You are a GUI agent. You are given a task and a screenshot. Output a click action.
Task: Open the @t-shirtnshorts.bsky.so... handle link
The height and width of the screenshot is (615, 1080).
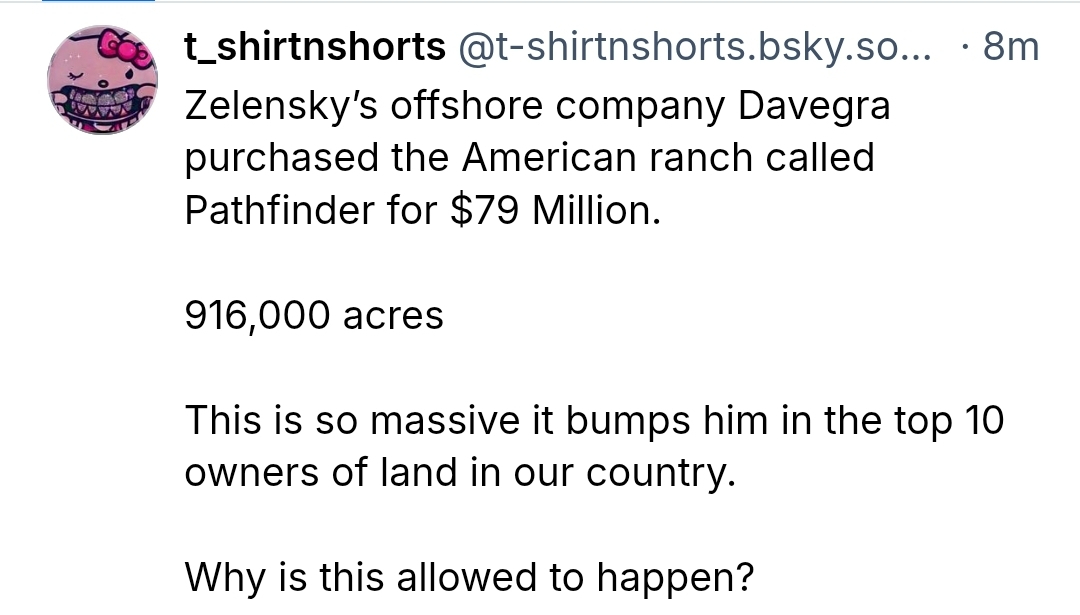[x=692, y=47]
